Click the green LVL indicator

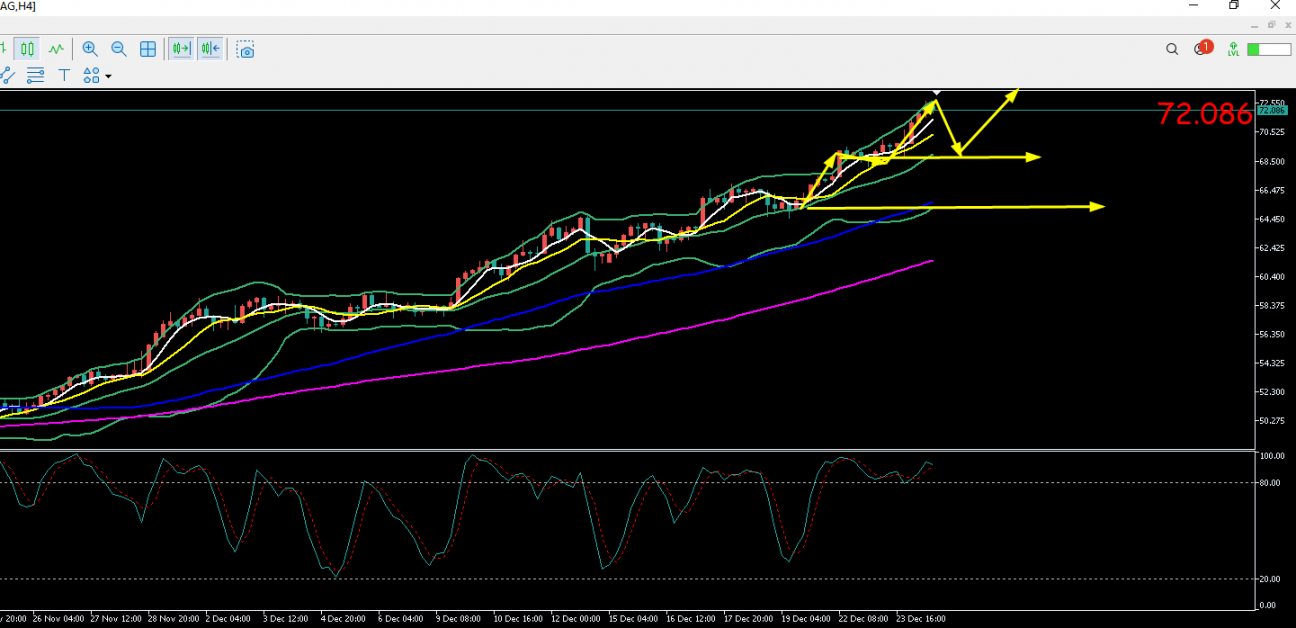(1235, 48)
